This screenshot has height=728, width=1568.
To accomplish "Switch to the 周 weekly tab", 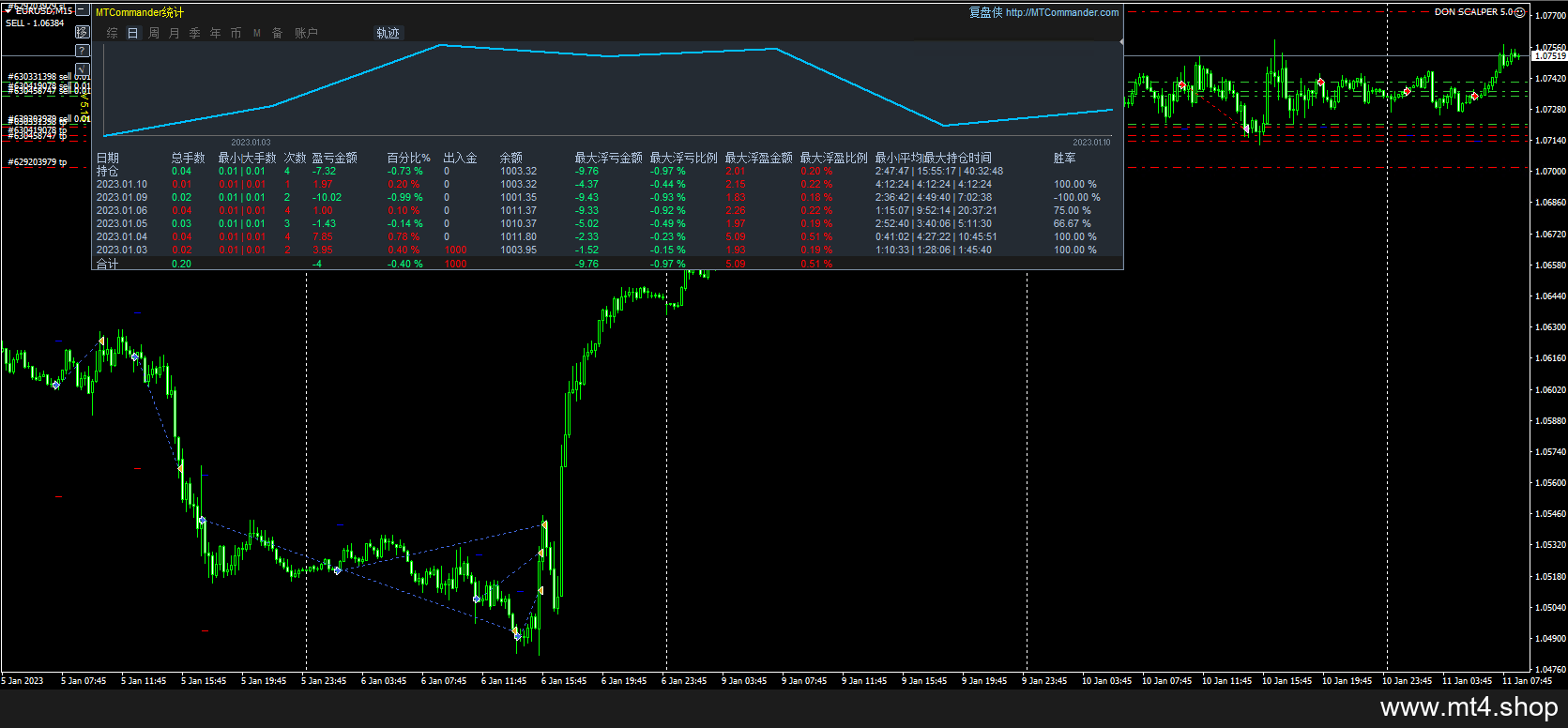I will tap(154, 33).
